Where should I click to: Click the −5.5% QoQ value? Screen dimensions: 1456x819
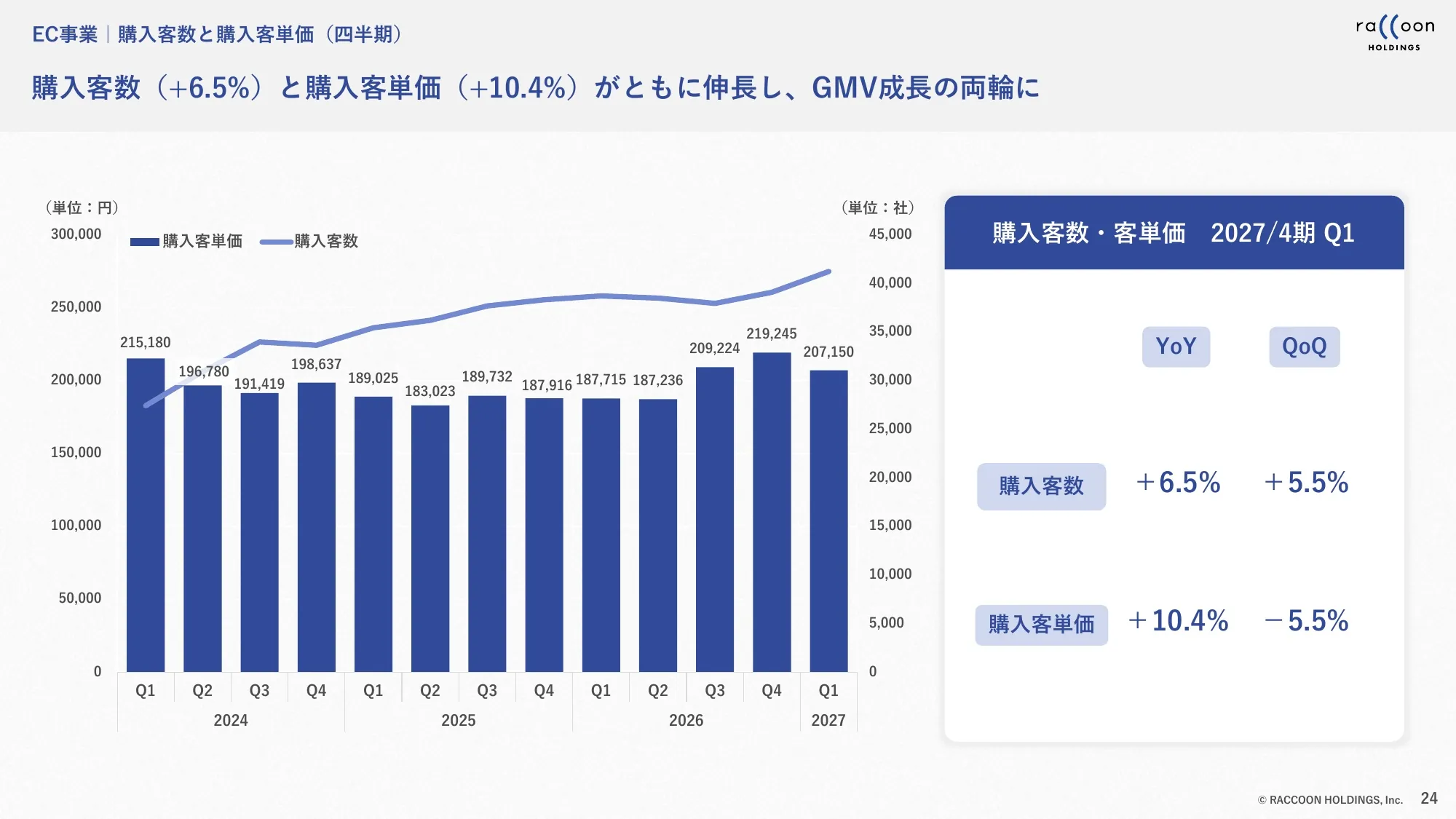point(1306,621)
